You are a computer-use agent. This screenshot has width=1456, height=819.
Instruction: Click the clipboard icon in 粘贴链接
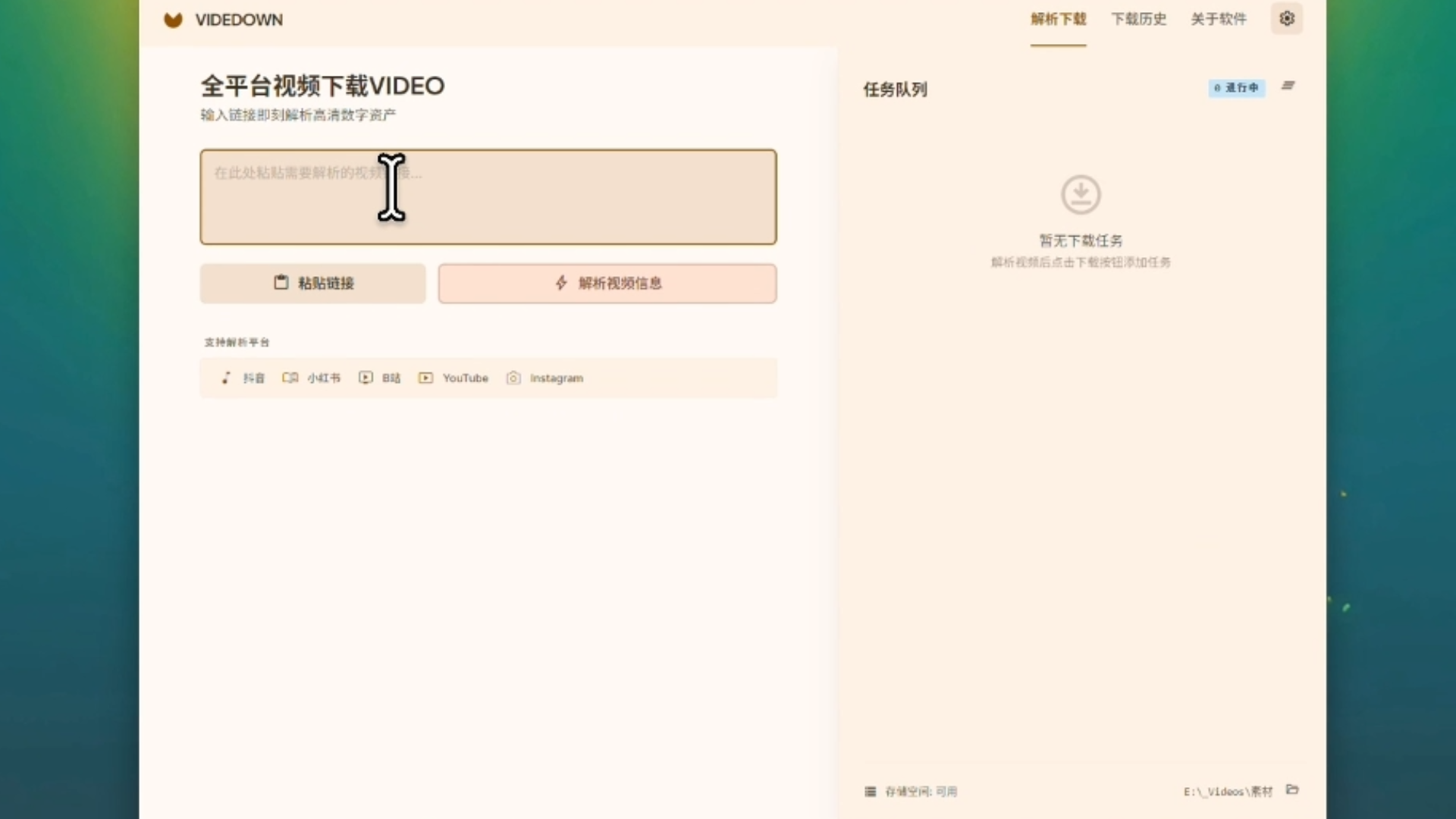(281, 282)
